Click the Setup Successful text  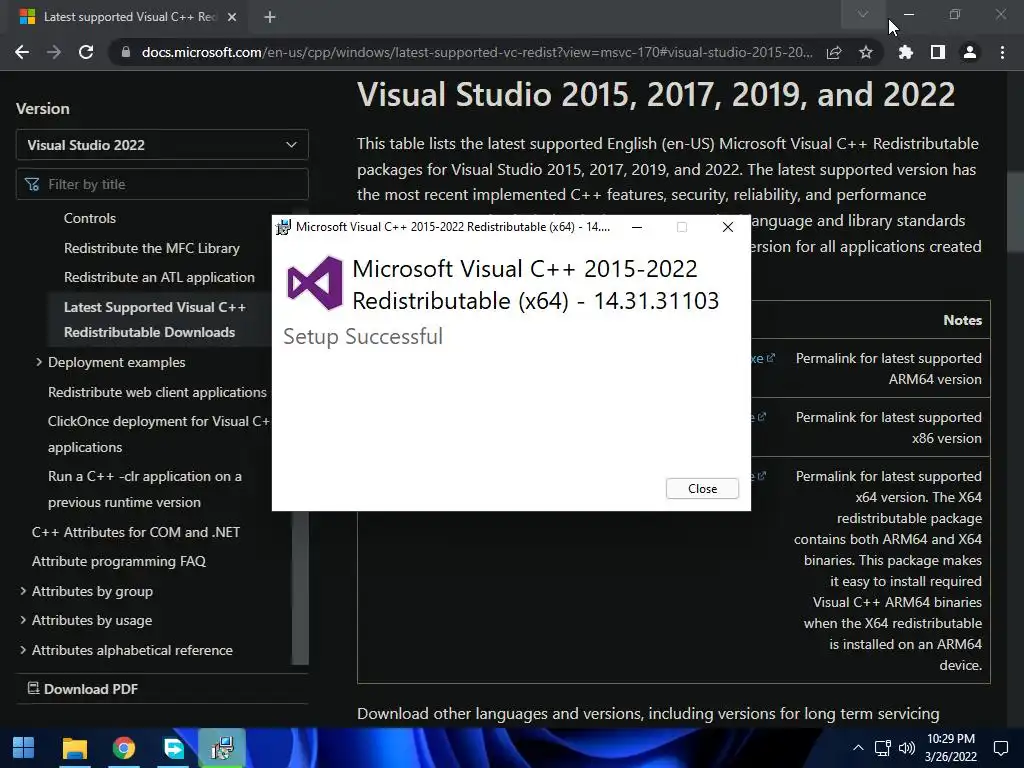coord(362,336)
